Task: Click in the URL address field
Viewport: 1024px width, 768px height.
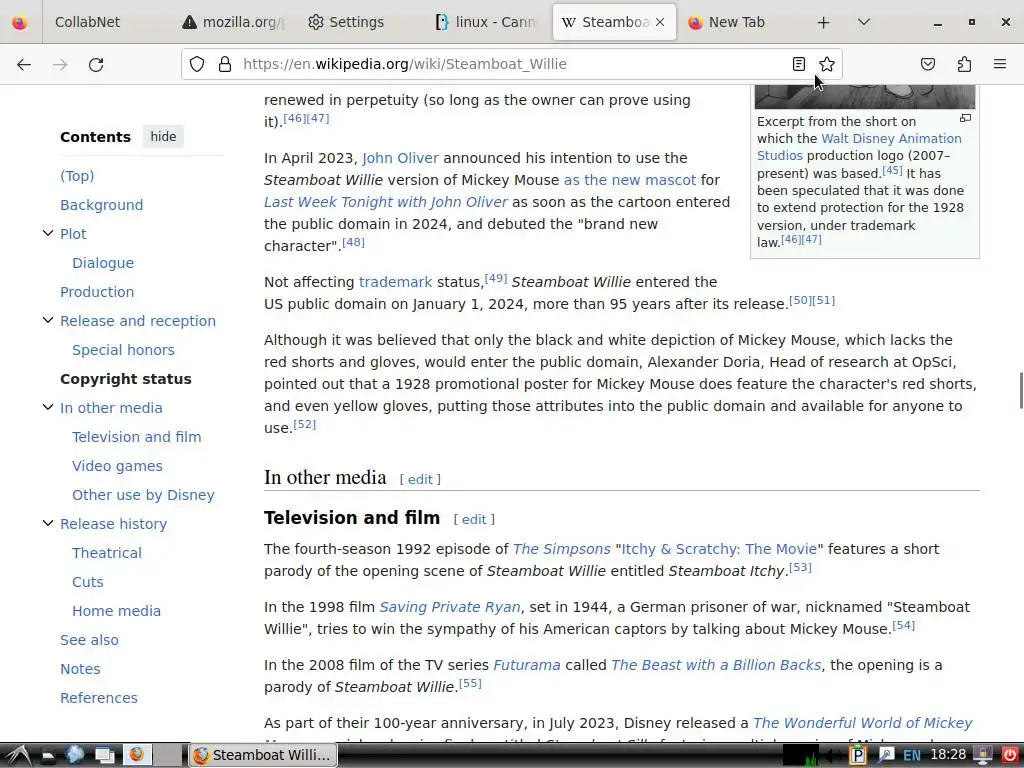Action: 509,64
